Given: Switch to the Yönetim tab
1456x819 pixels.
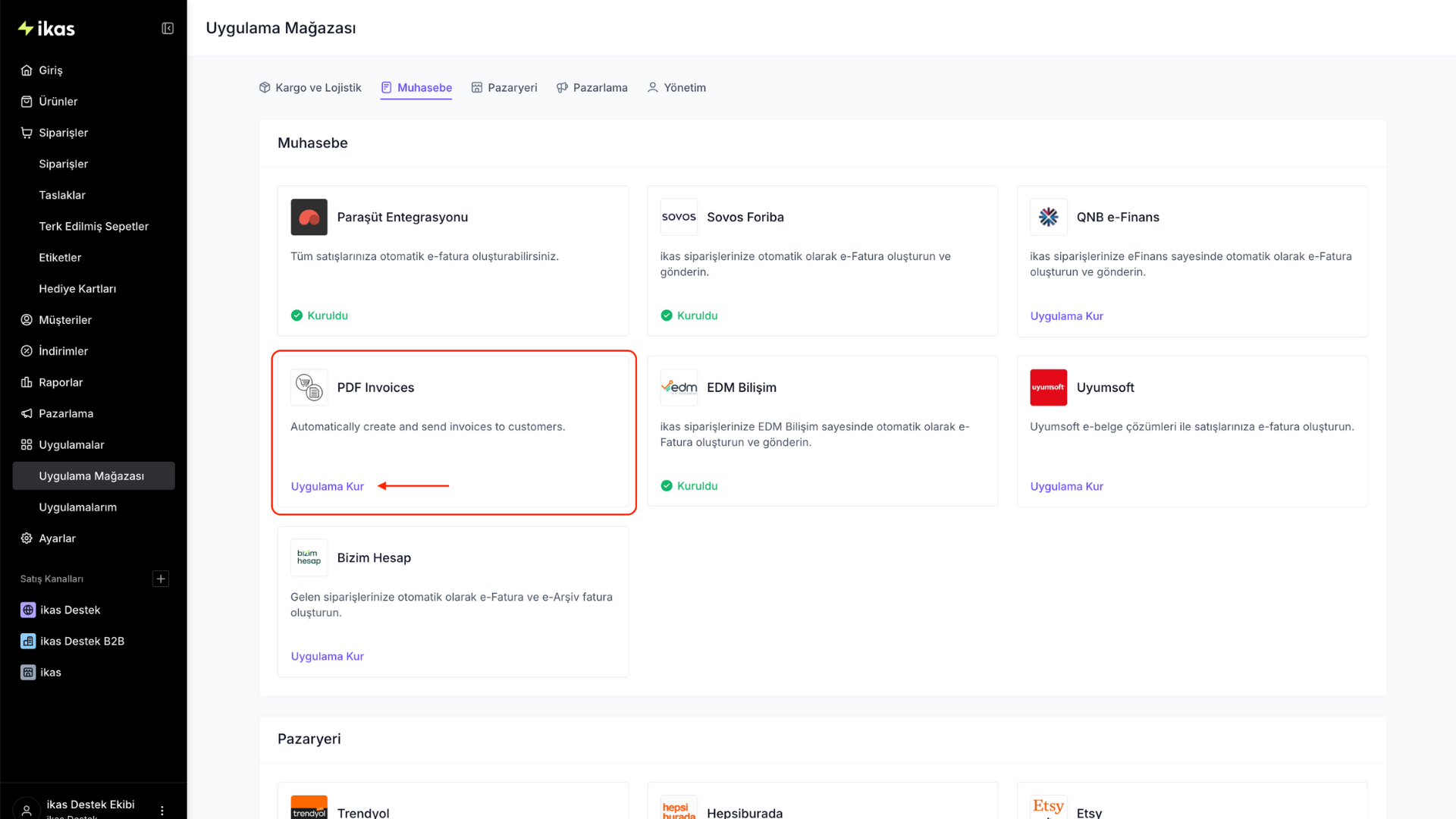Looking at the screenshot, I should click(676, 88).
